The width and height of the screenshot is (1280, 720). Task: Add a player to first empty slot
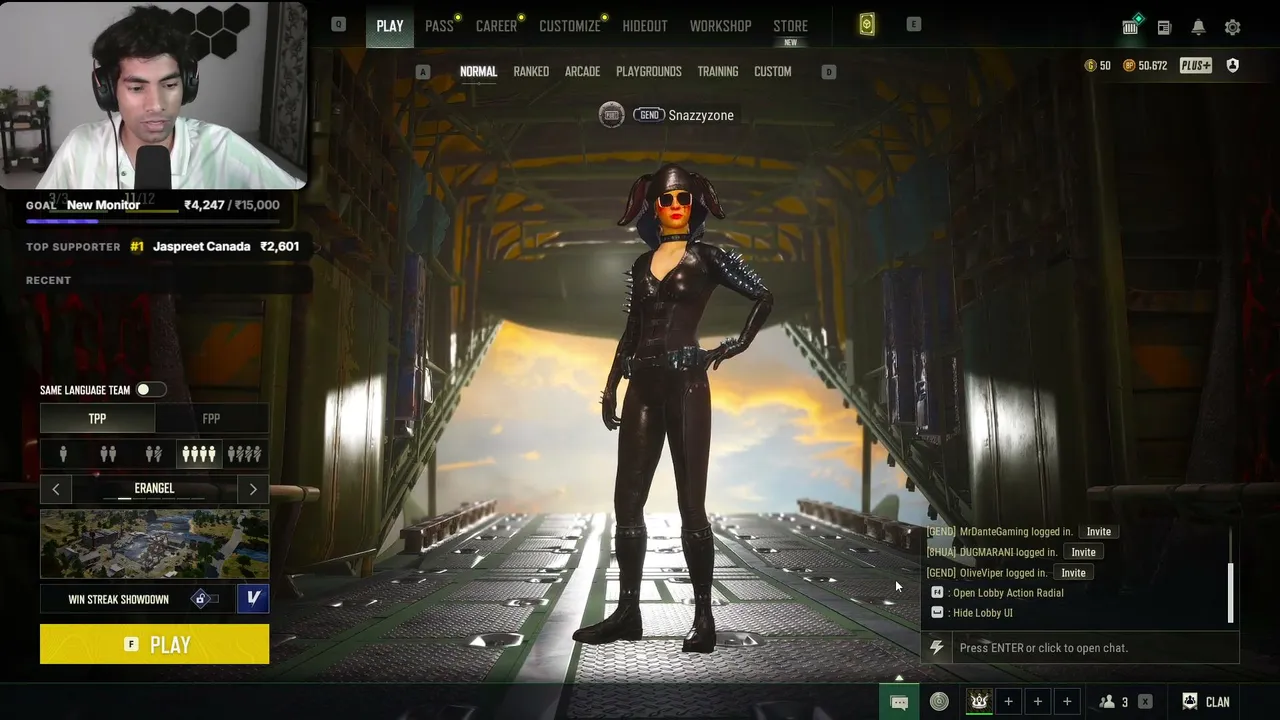[1008, 702]
